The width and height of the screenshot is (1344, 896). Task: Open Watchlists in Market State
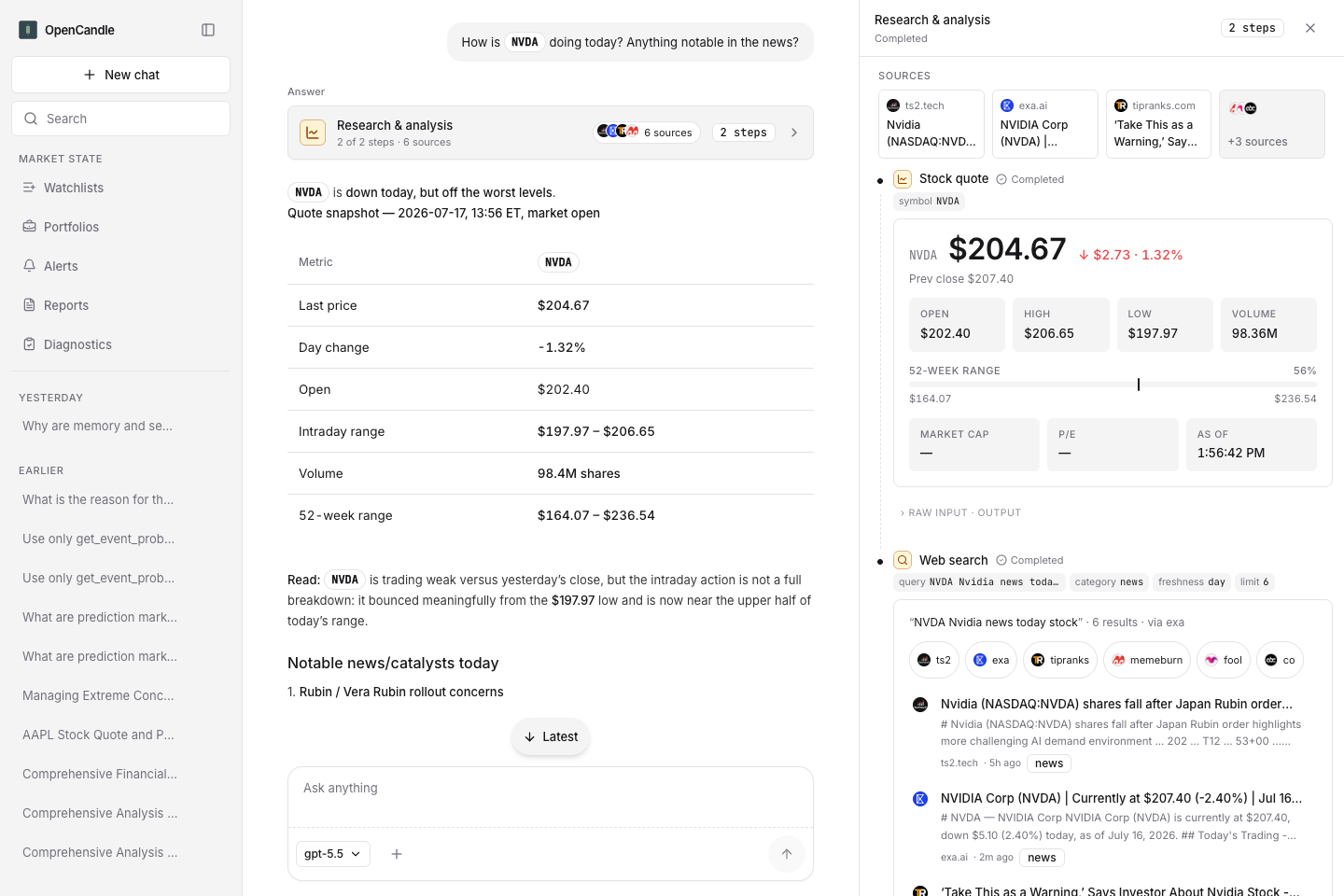click(121, 188)
